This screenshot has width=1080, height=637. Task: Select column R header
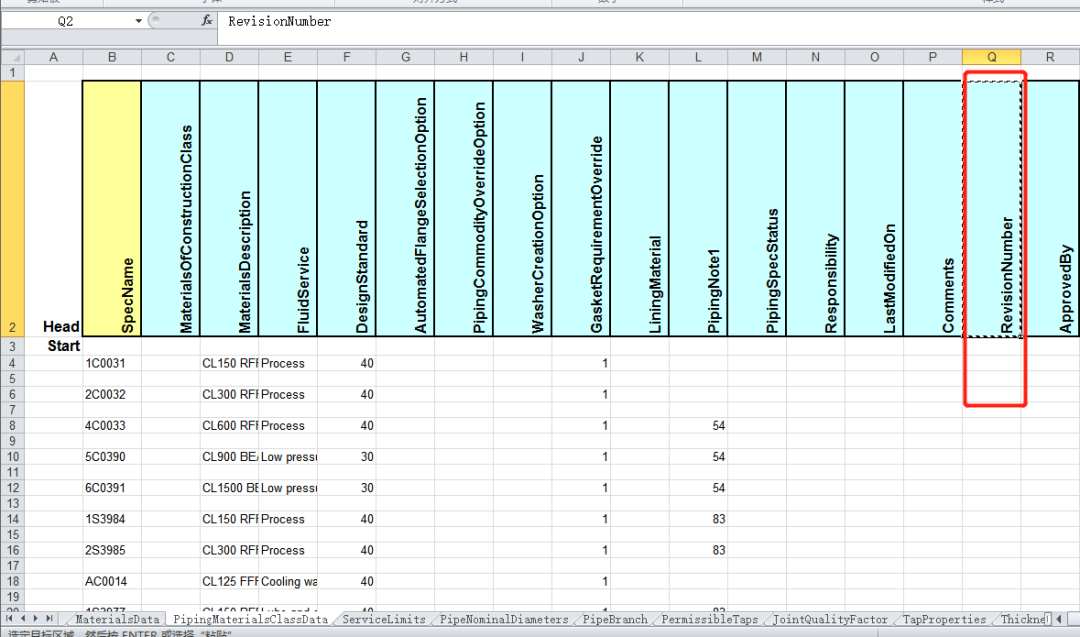(1050, 57)
